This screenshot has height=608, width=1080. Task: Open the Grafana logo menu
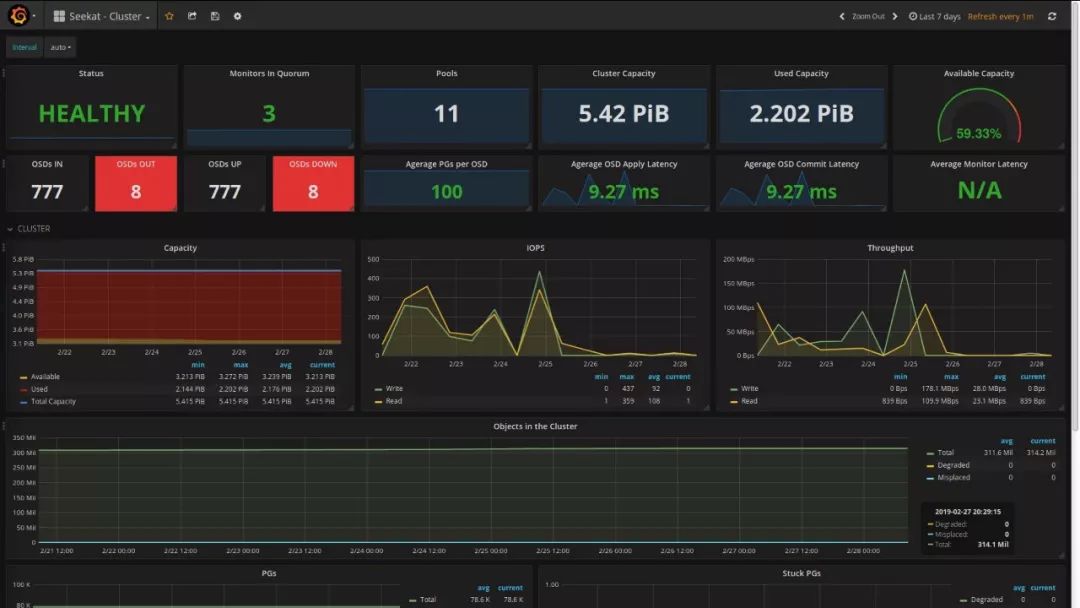(x=20, y=15)
